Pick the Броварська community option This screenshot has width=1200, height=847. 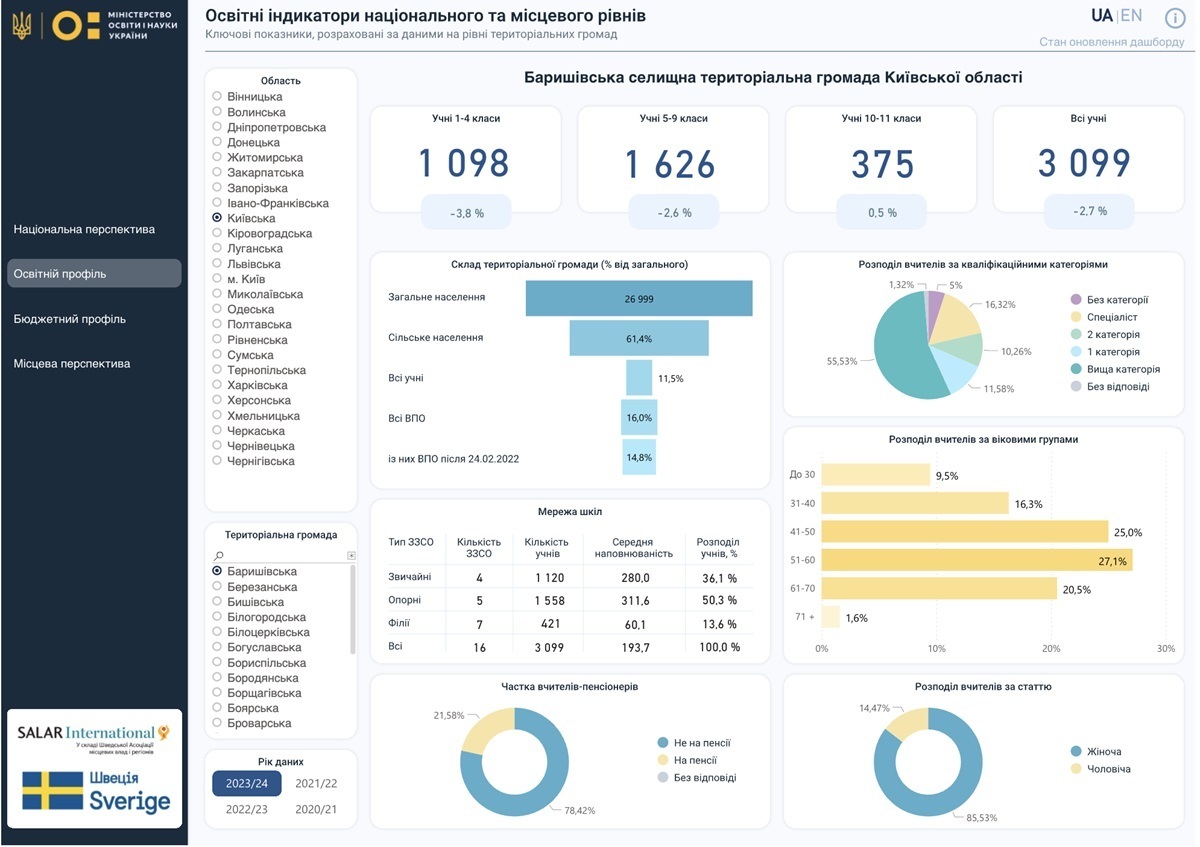(217, 723)
